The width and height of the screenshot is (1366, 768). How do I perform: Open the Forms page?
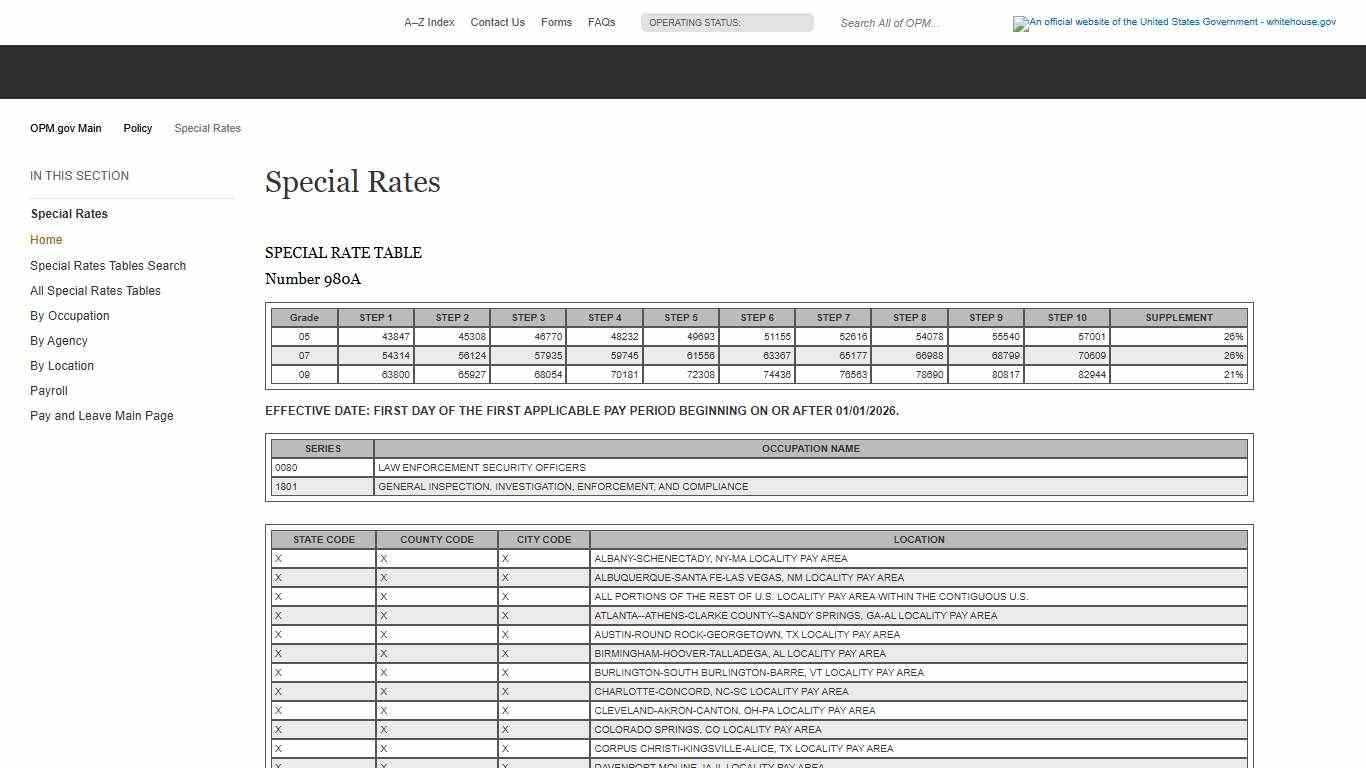(x=556, y=22)
